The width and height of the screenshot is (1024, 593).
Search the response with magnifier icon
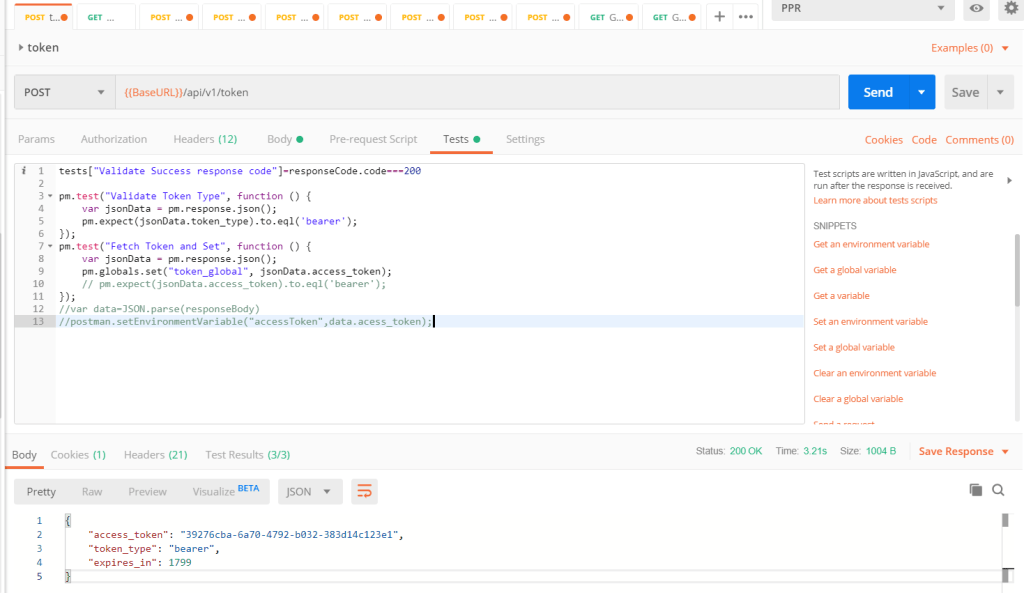(x=998, y=490)
